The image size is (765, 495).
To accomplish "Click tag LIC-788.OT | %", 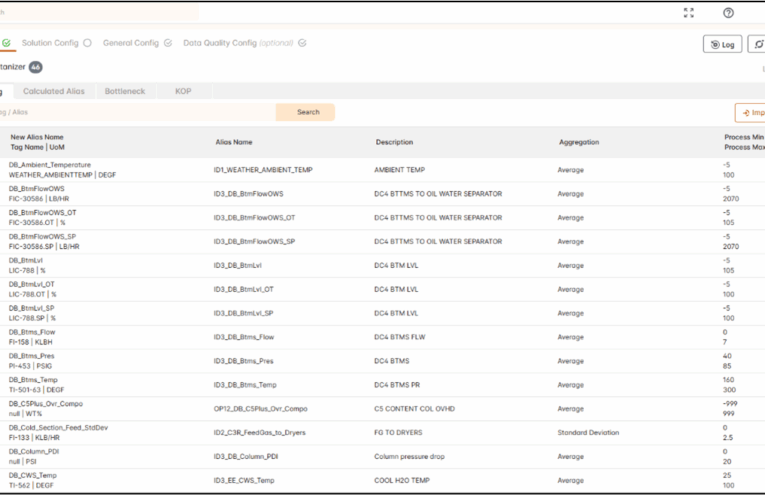I will pos(33,294).
